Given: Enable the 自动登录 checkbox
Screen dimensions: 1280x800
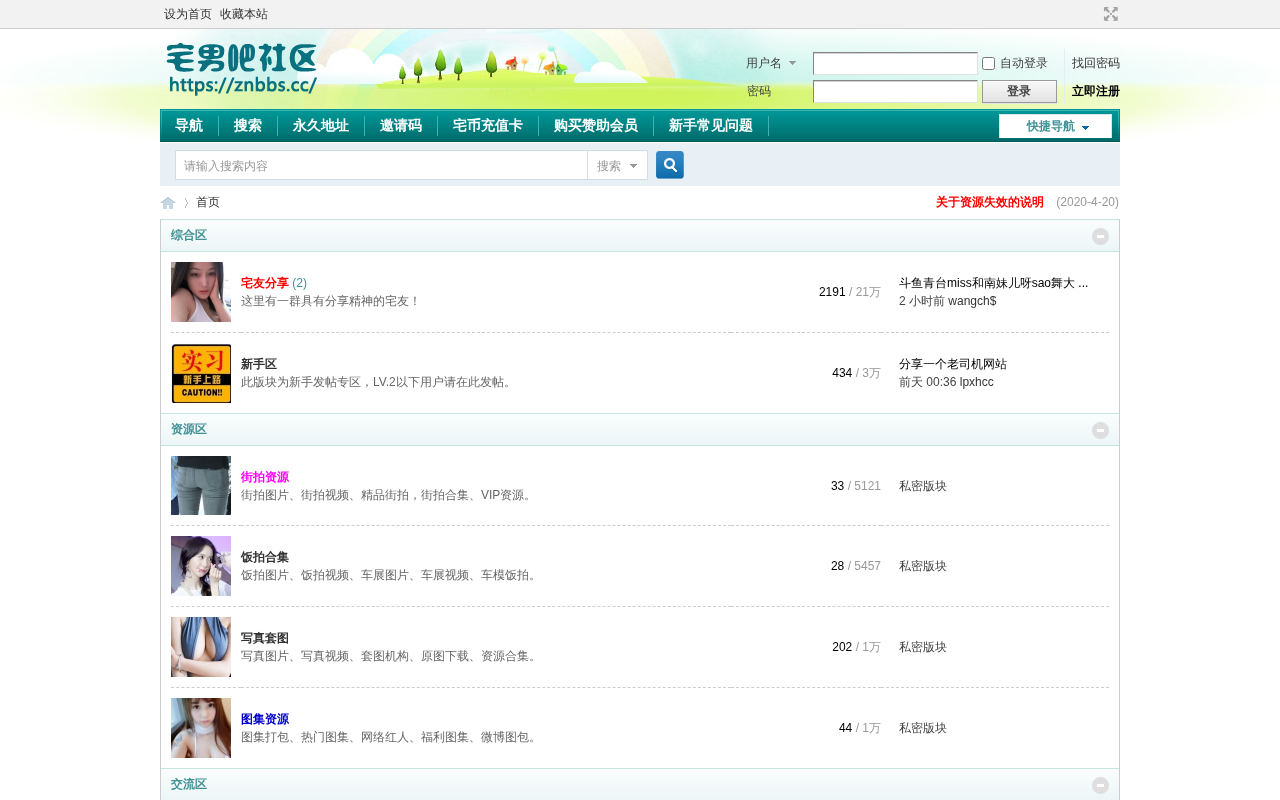Looking at the screenshot, I should [988, 63].
